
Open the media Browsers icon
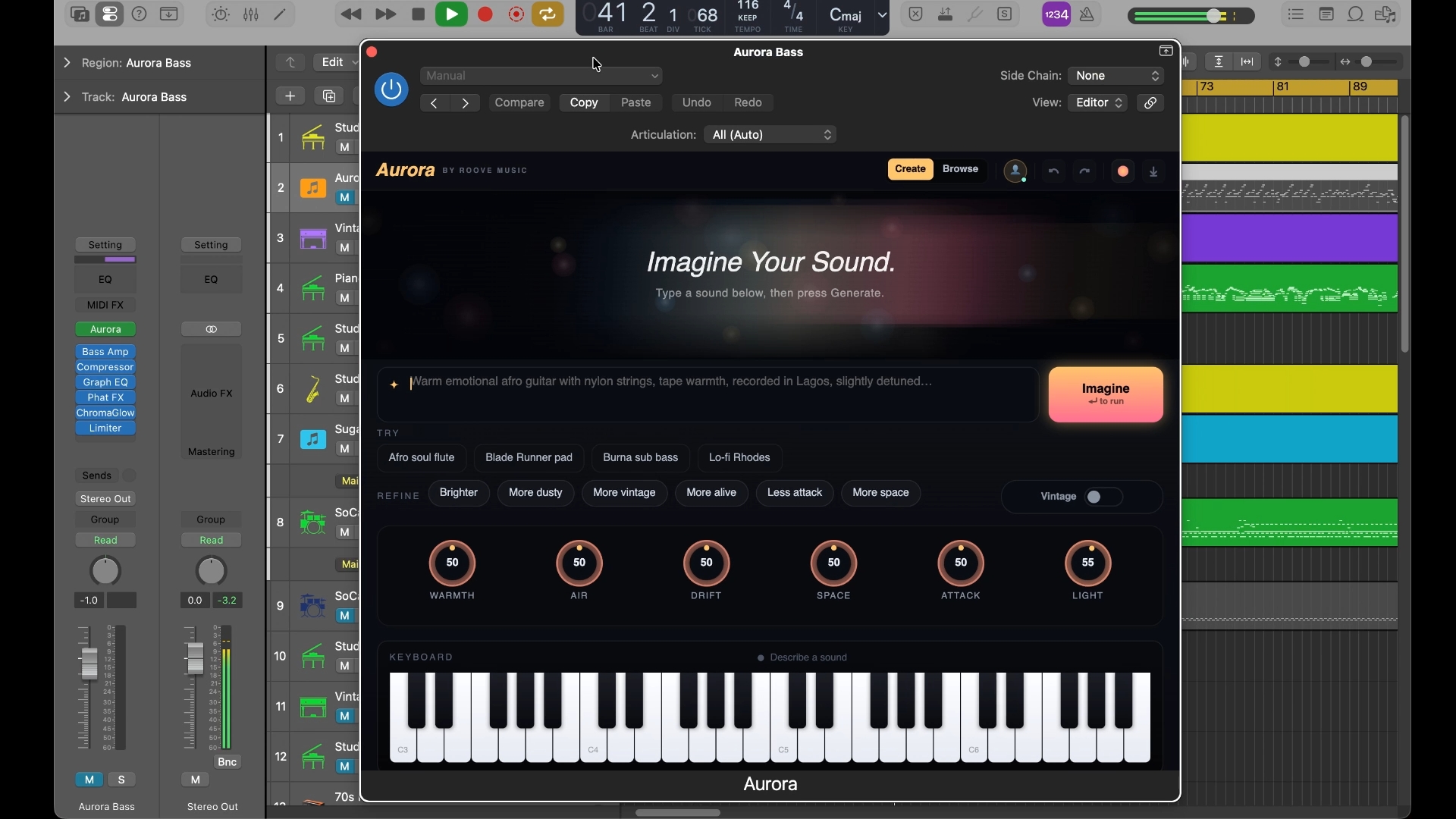coord(1387,14)
